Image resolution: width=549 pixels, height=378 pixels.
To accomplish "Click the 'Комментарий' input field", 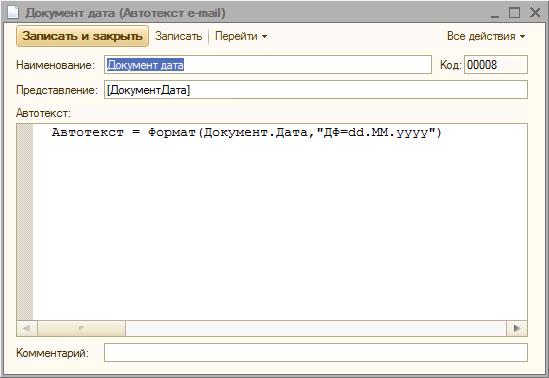I will (316, 352).
